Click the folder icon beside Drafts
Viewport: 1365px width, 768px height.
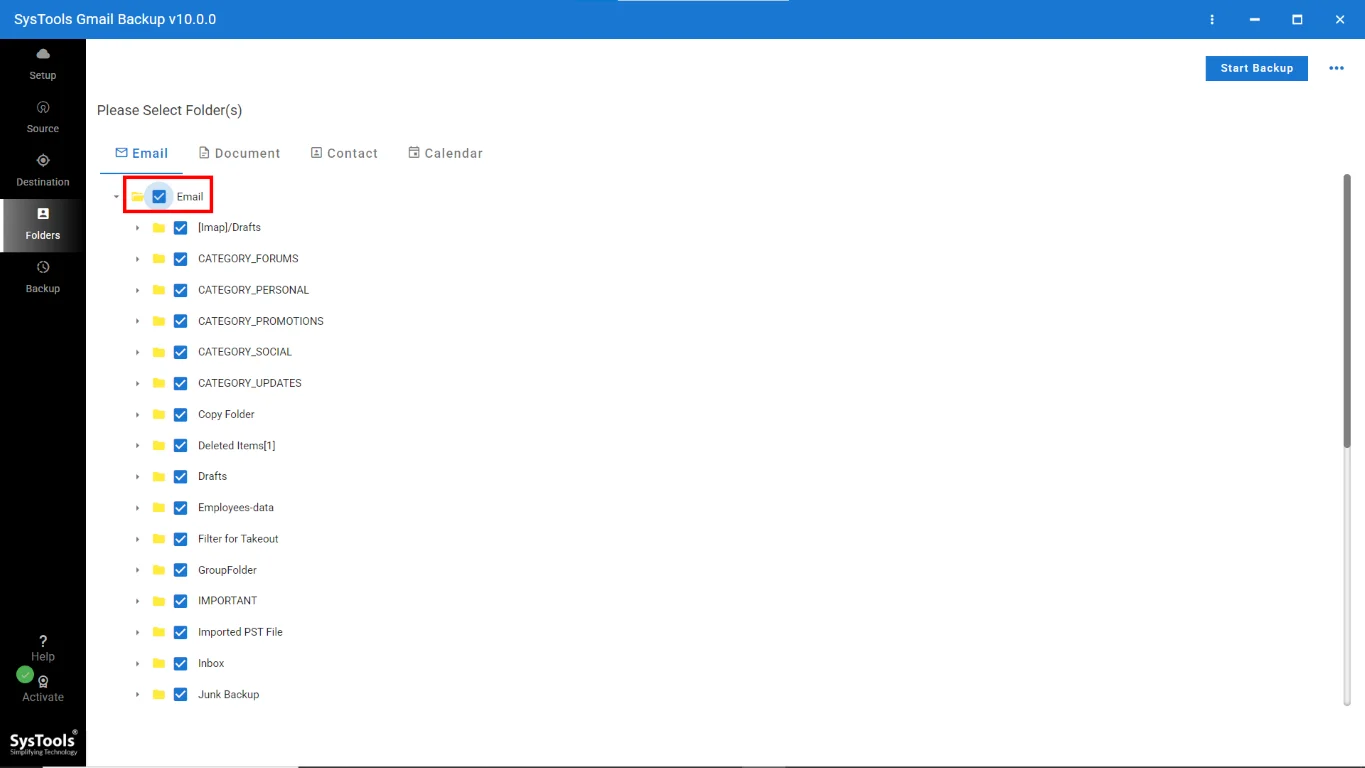pos(159,476)
